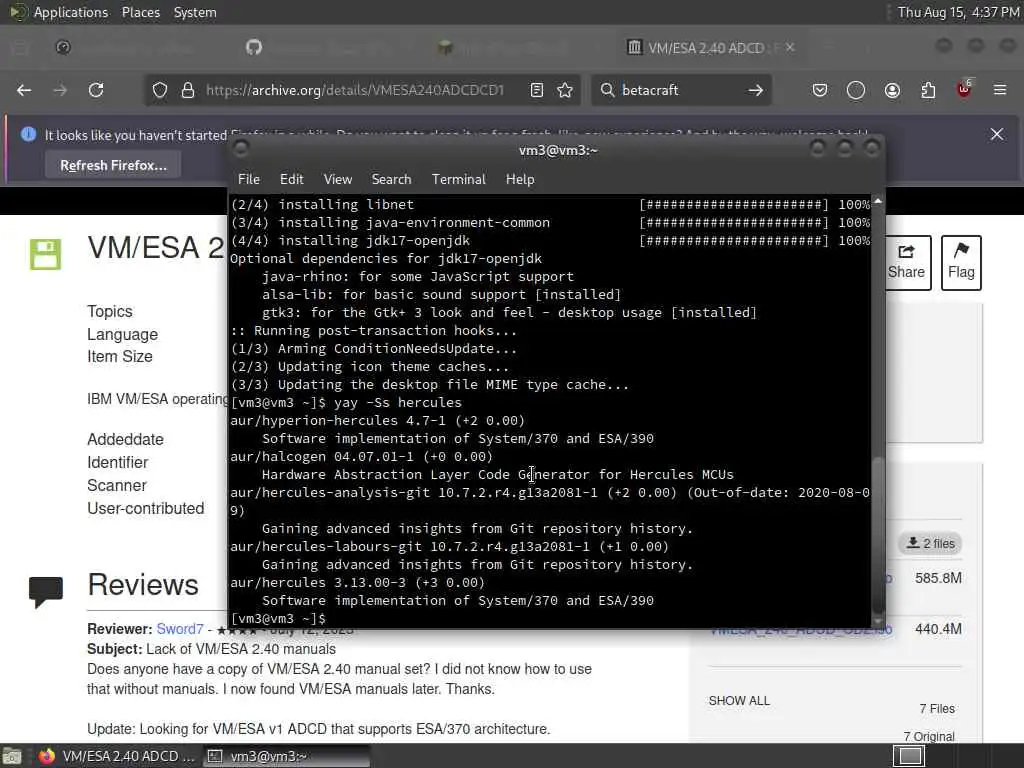Click the terminal window menu button at title left
This screenshot has height=768, width=1024.
pos(240,150)
